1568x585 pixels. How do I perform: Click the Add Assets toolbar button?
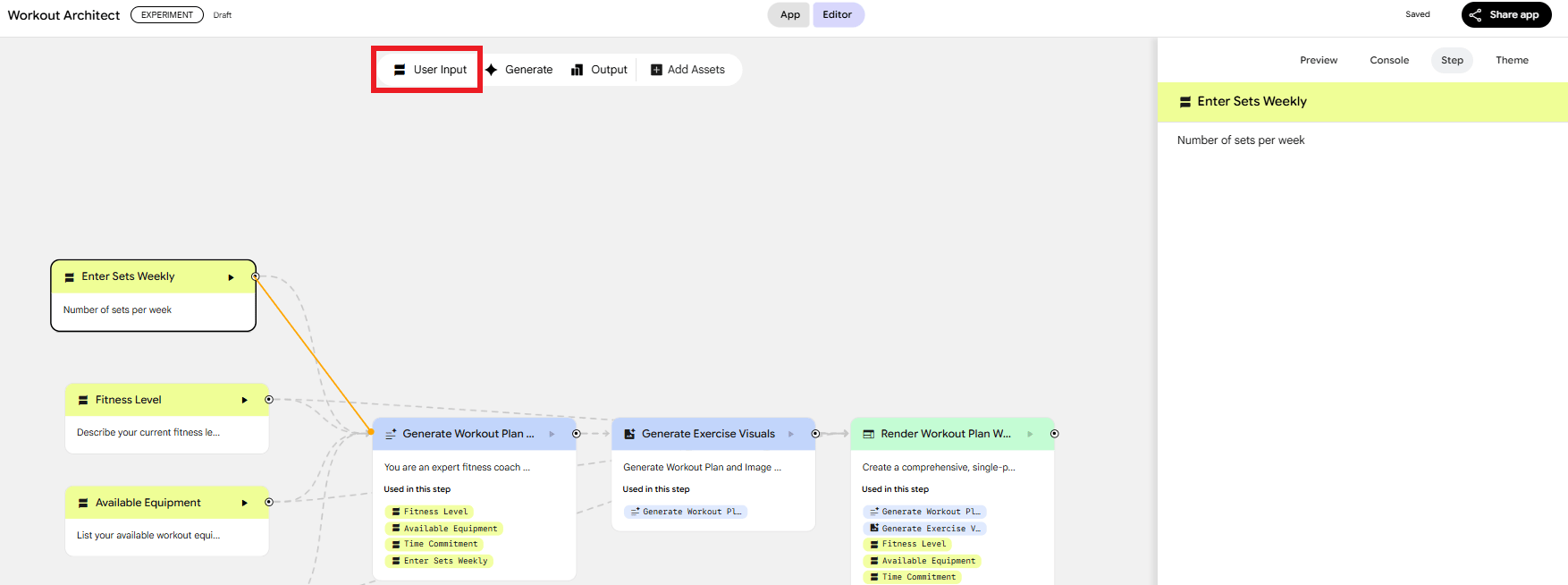pyautogui.click(x=687, y=70)
